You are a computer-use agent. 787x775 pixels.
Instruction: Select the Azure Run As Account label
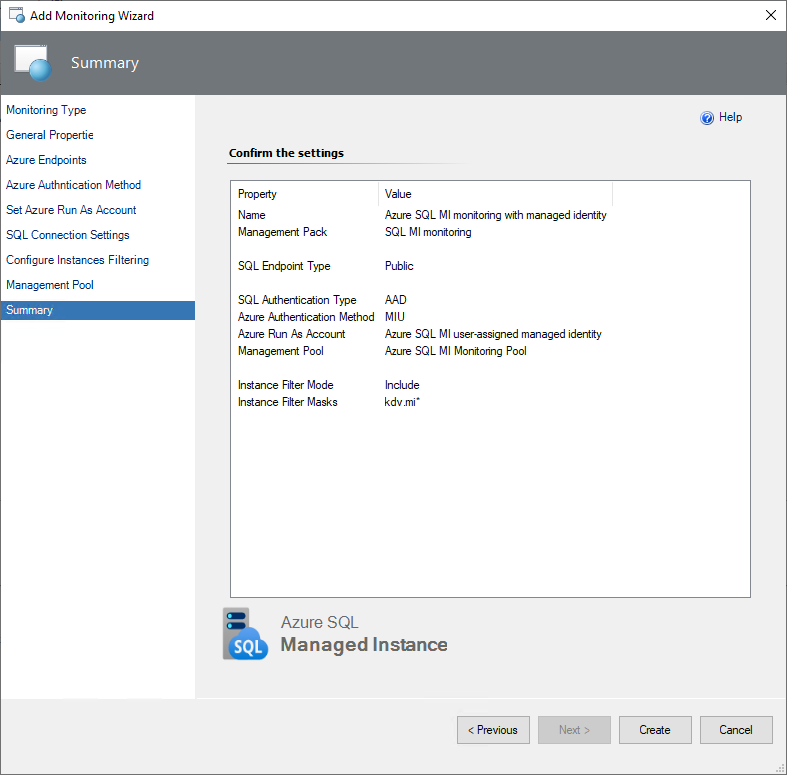click(x=292, y=334)
